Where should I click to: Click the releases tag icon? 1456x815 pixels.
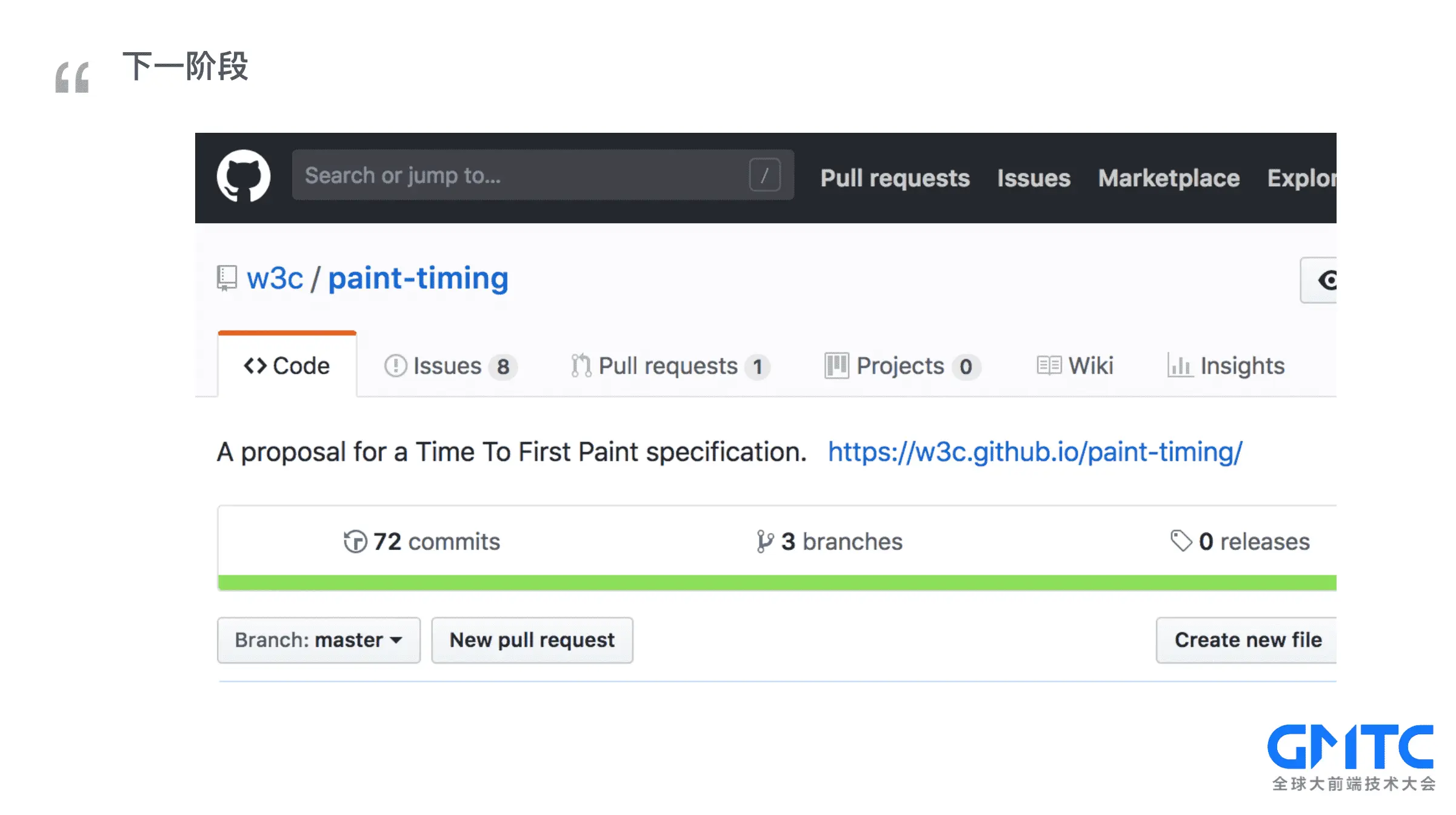pos(1181,541)
